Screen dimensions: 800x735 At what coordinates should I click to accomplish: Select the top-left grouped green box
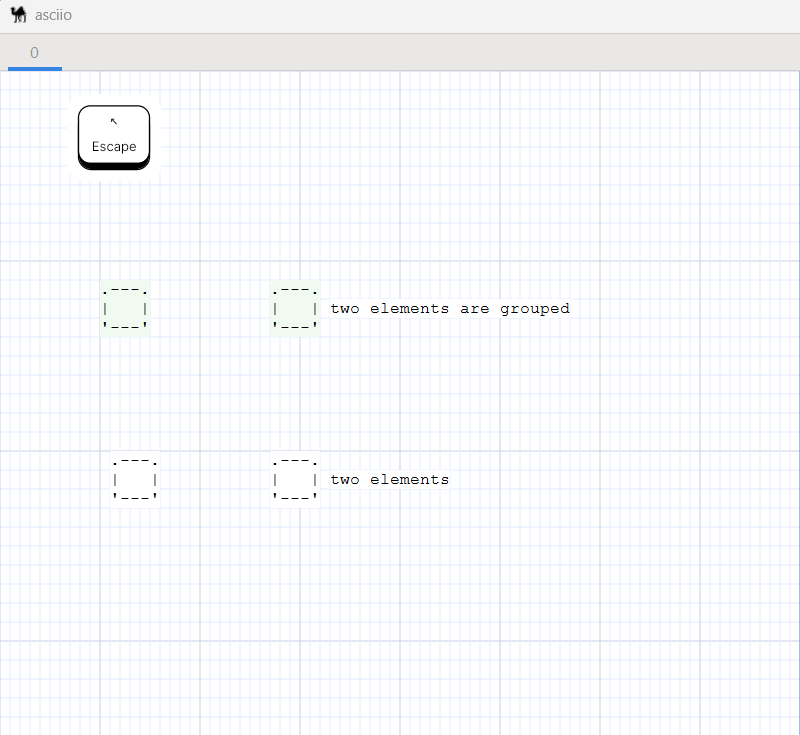(x=124, y=308)
